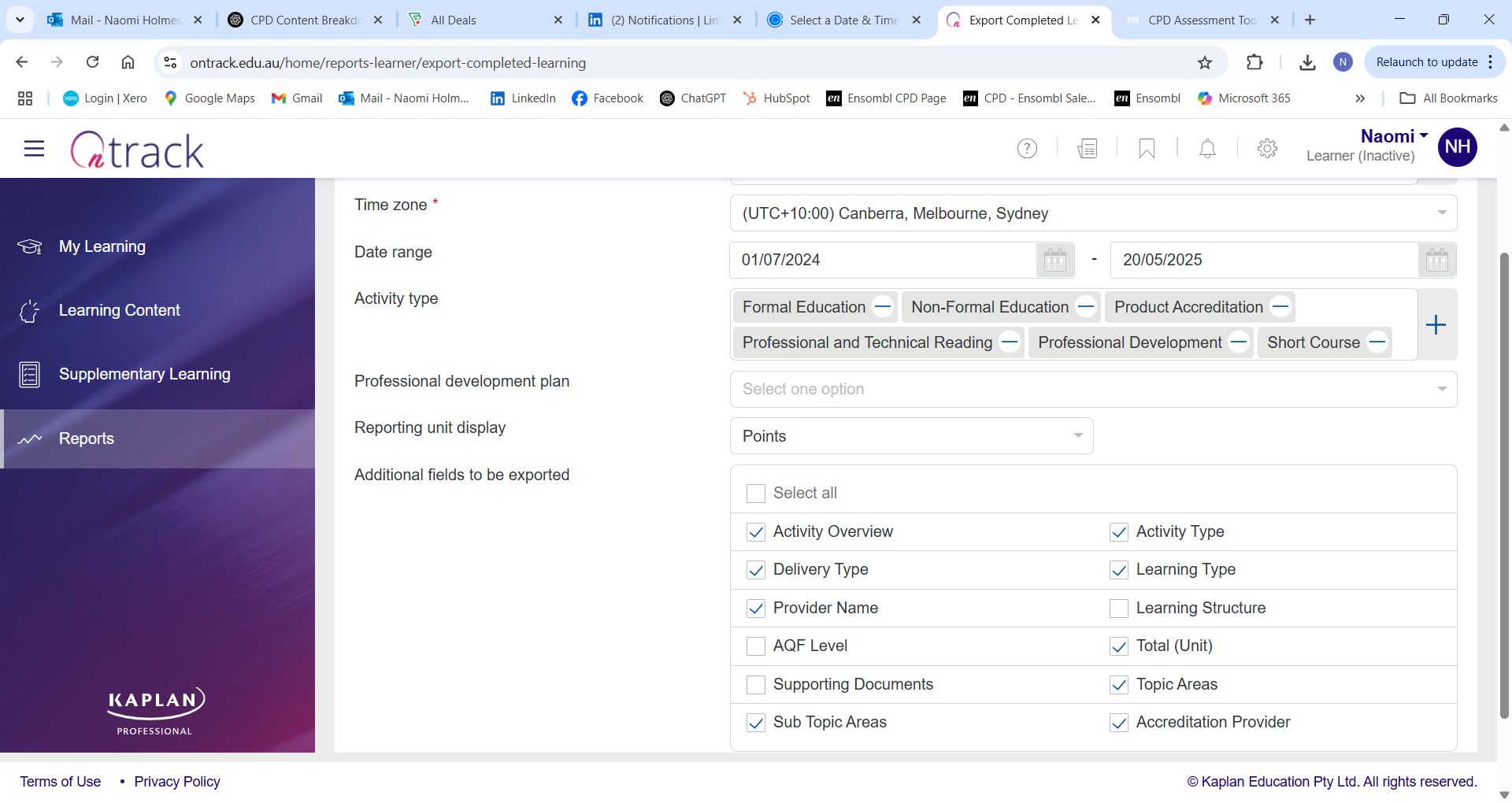Click the help question mark icon
The height and width of the screenshot is (803, 1512).
click(1027, 148)
